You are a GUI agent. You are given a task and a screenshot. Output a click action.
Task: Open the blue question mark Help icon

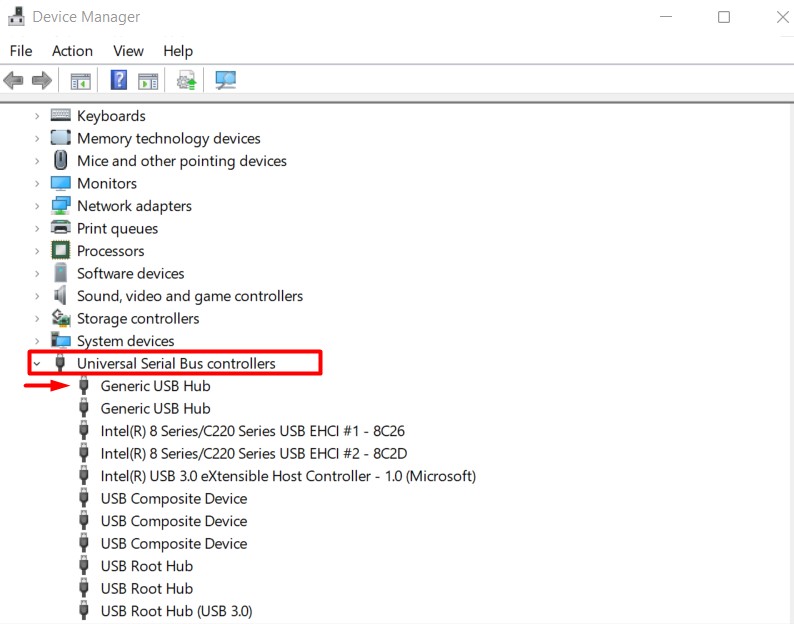tap(119, 80)
